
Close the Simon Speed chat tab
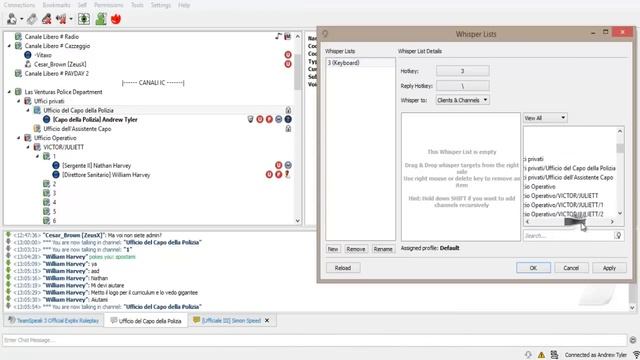pos(267,321)
